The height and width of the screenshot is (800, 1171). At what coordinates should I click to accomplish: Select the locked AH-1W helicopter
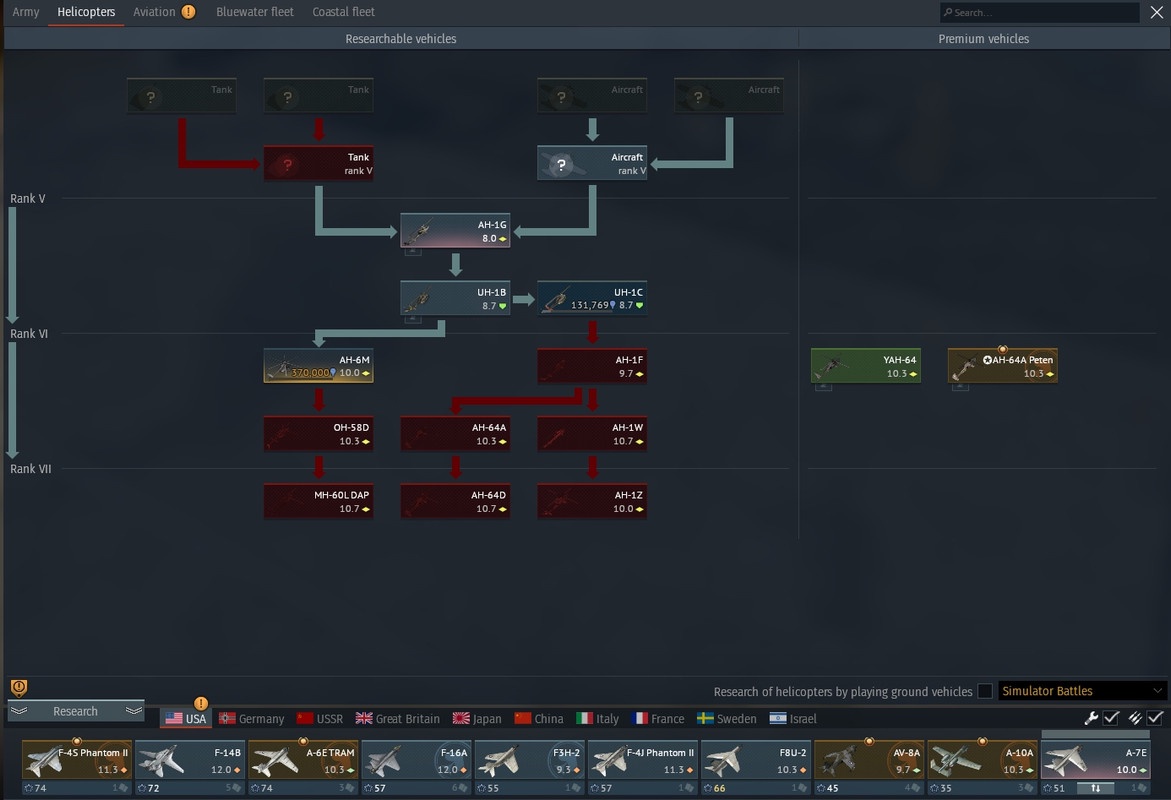[592, 433]
